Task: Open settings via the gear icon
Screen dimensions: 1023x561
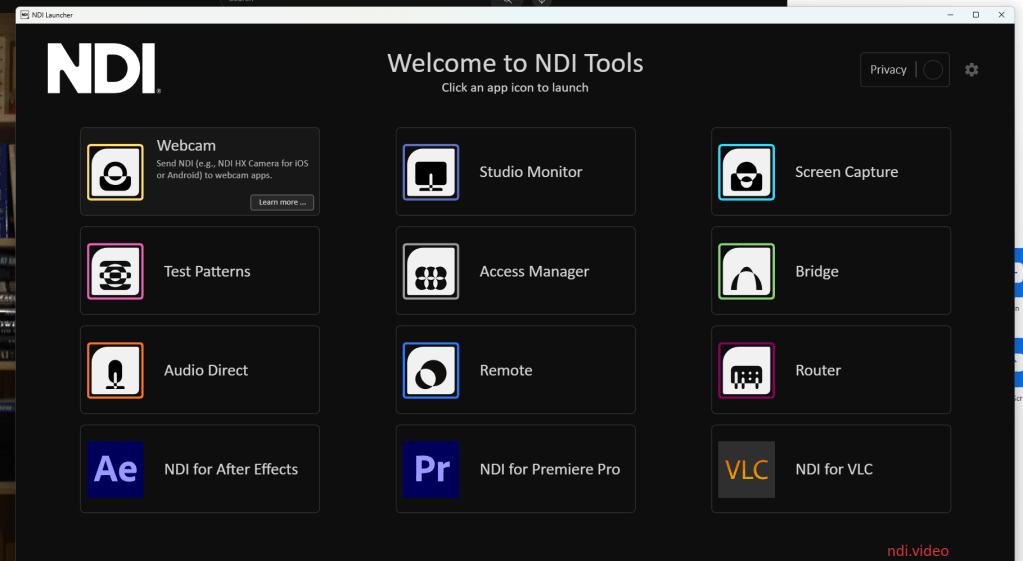Action: (x=971, y=70)
